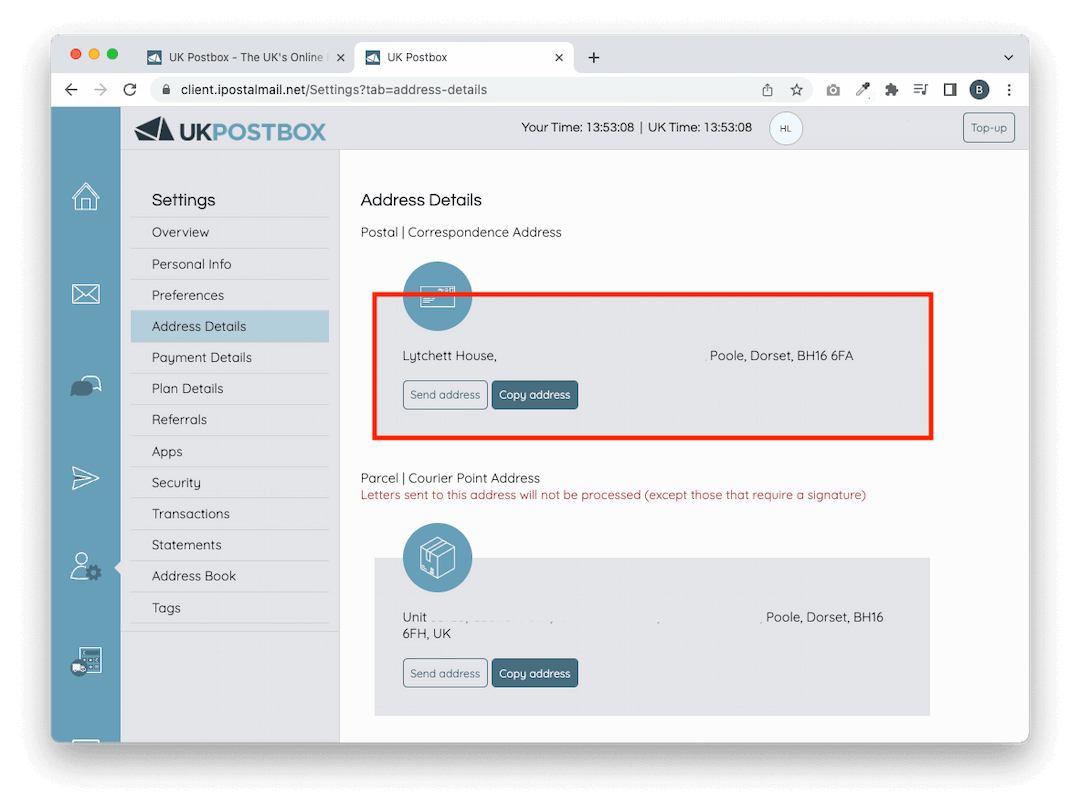Open Personal Info settings
Viewport: 1080px width, 810px height.
click(x=229, y=264)
